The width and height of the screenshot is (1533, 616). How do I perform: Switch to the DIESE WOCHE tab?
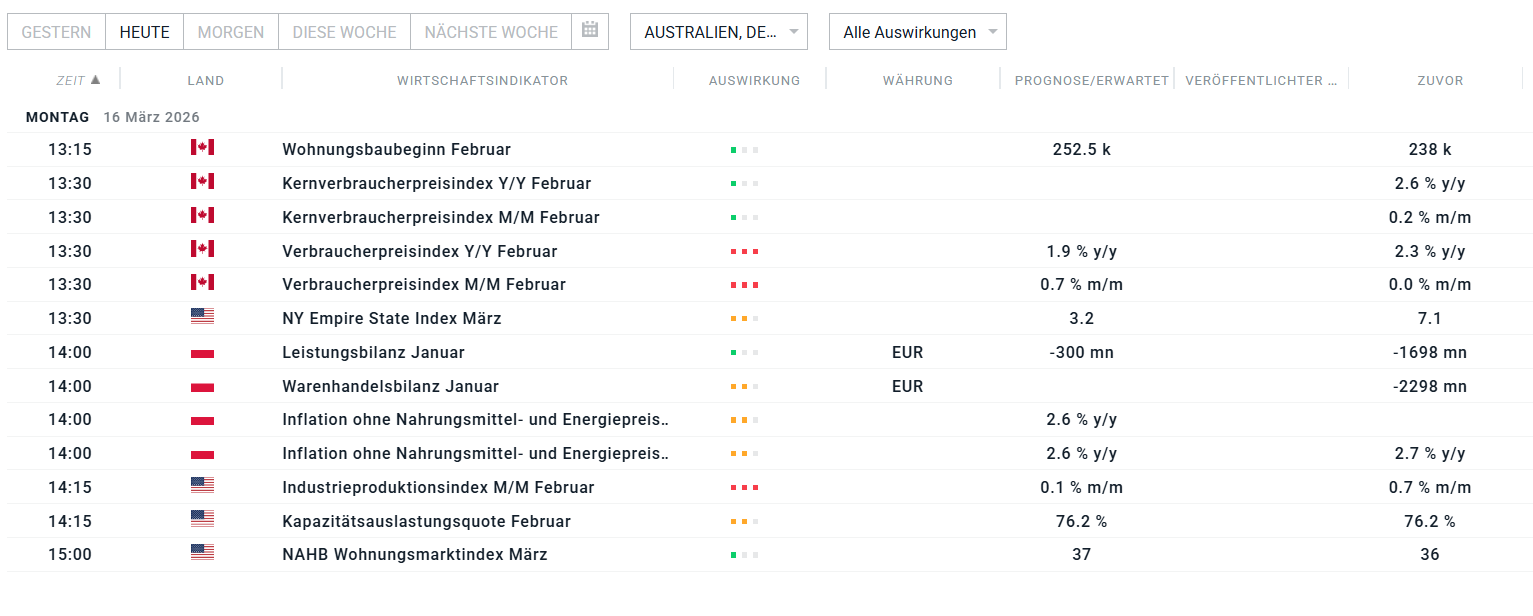coord(344,31)
